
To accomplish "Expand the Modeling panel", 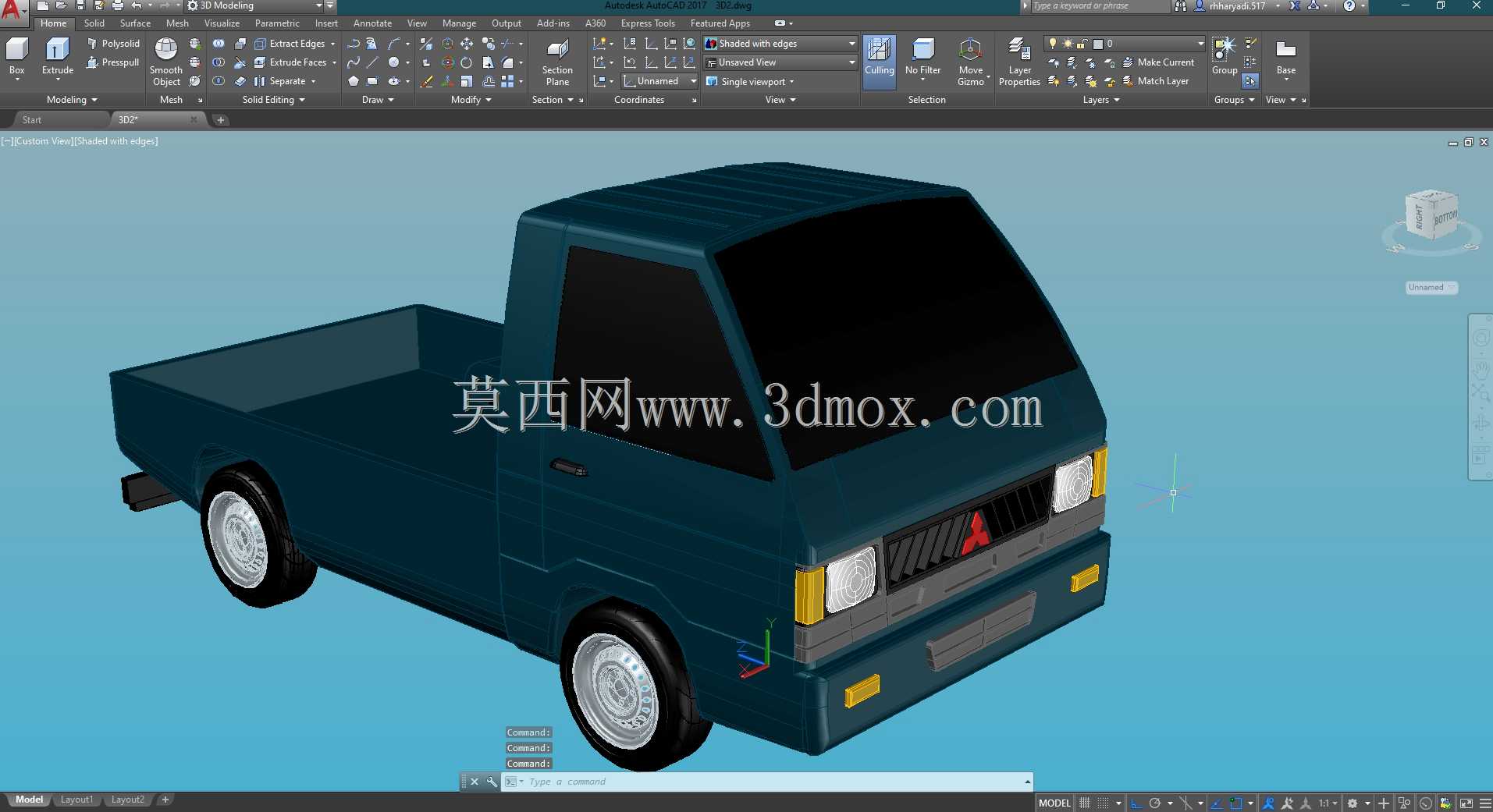I will [x=72, y=100].
